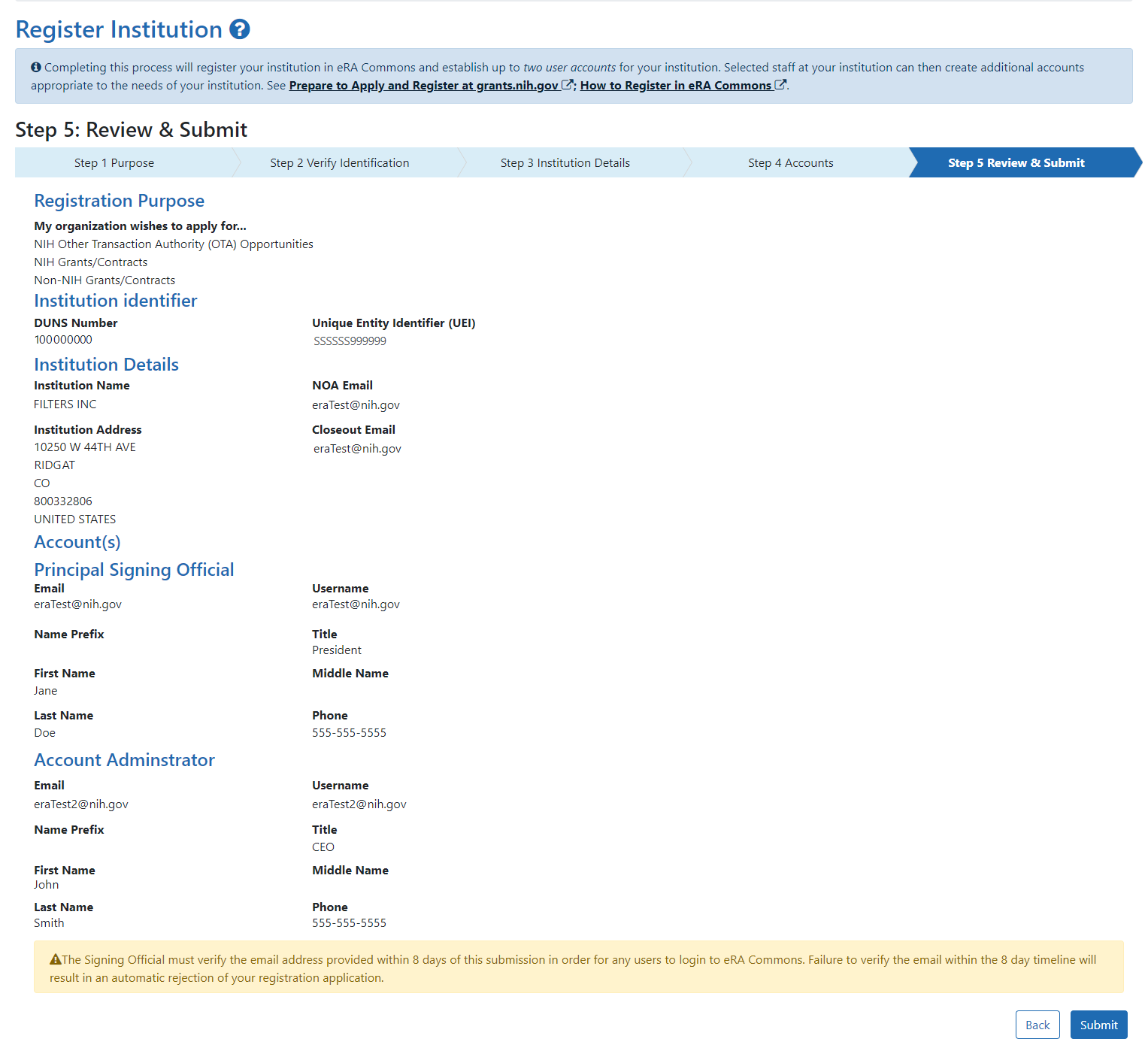Click external-link icon after Prepare to Apply link
The image size is (1148, 1051).
point(568,85)
